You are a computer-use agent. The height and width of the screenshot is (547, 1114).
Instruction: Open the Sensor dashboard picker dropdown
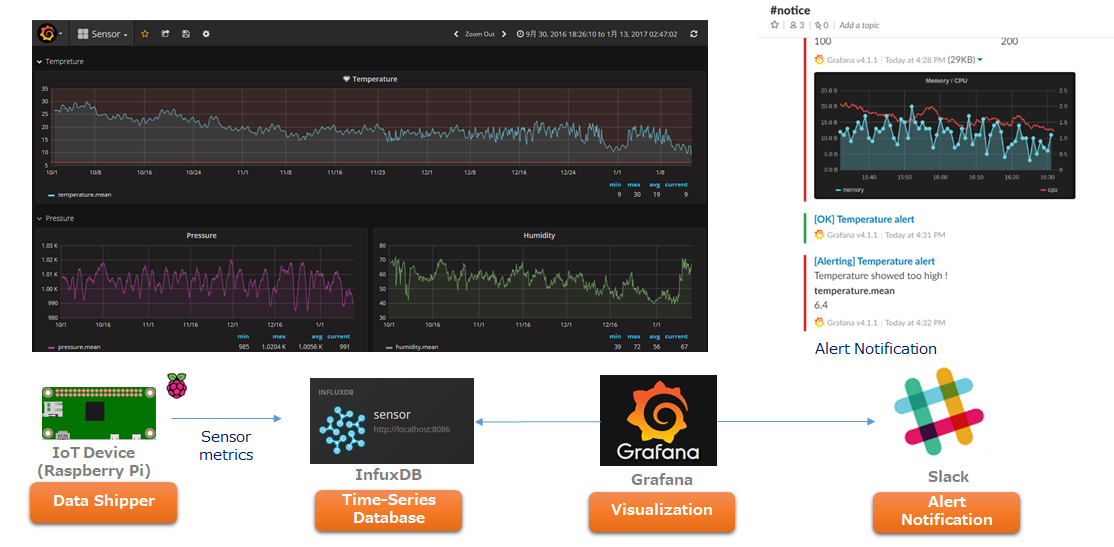click(102, 33)
